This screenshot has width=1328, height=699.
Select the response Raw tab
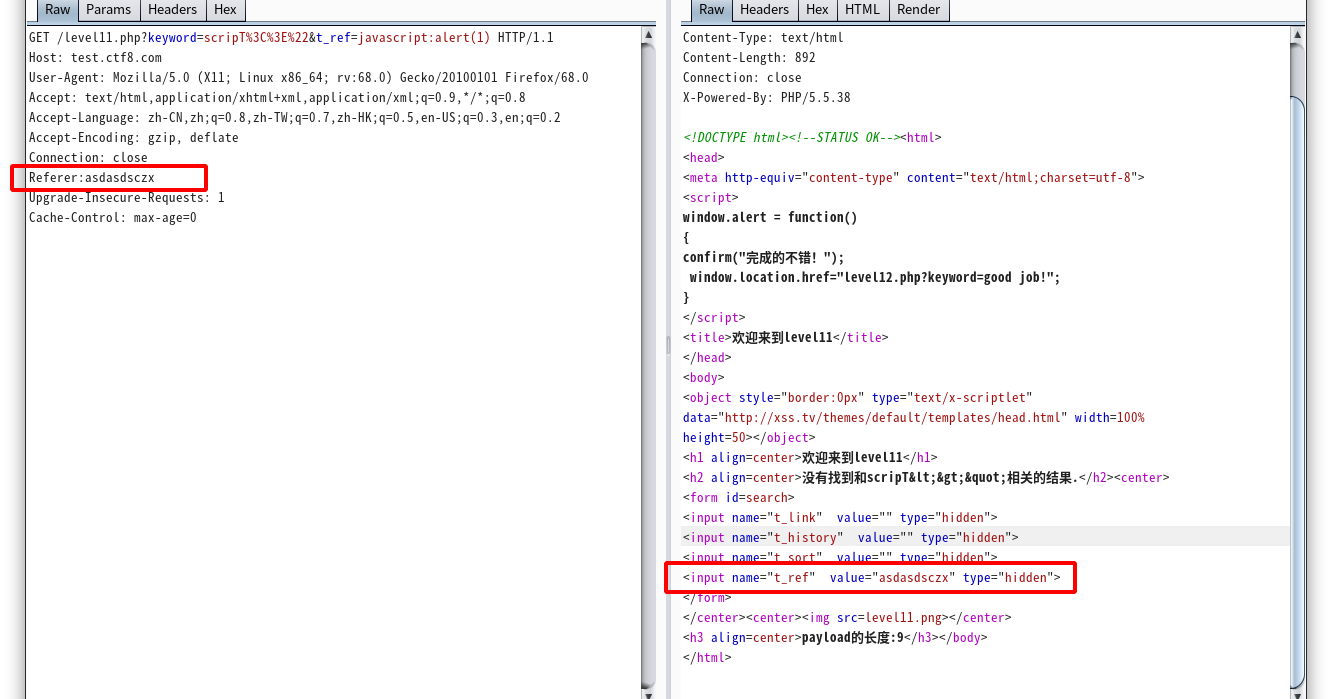click(711, 10)
